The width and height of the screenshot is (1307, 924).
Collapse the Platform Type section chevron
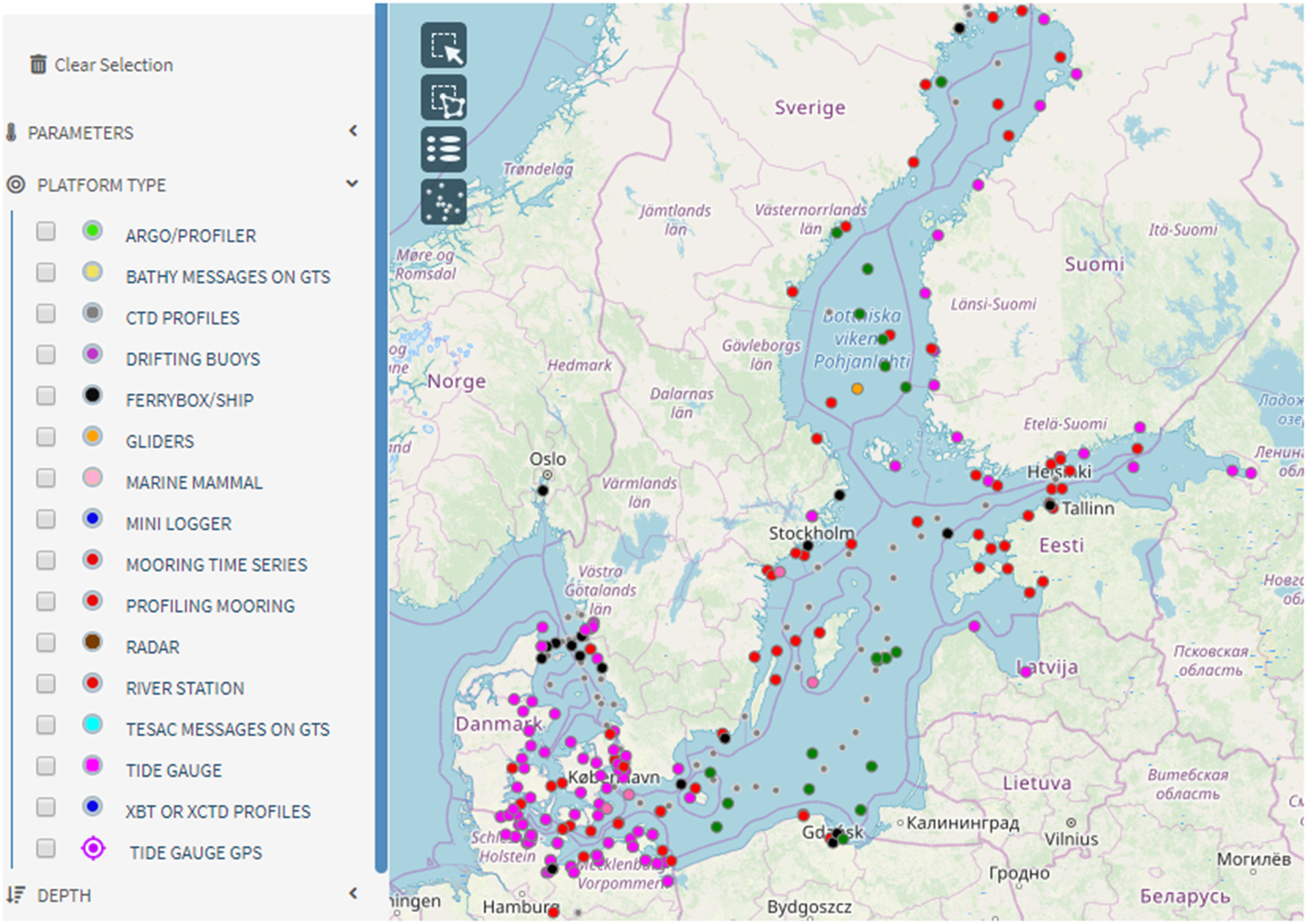353,183
